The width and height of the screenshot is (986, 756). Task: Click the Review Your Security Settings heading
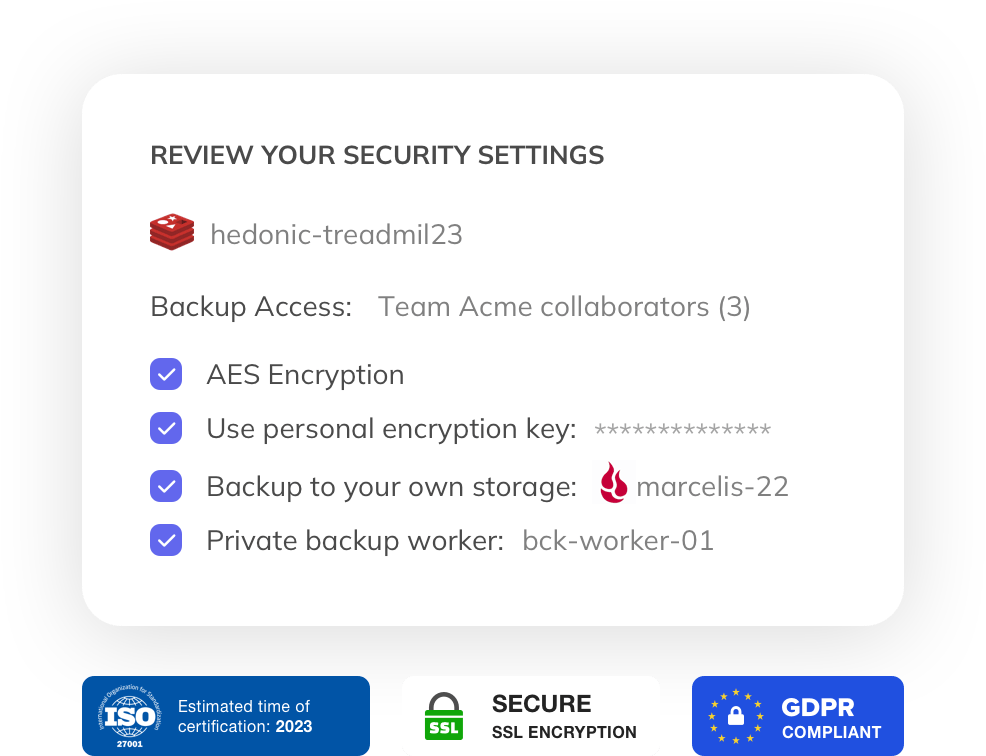pos(377,155)
